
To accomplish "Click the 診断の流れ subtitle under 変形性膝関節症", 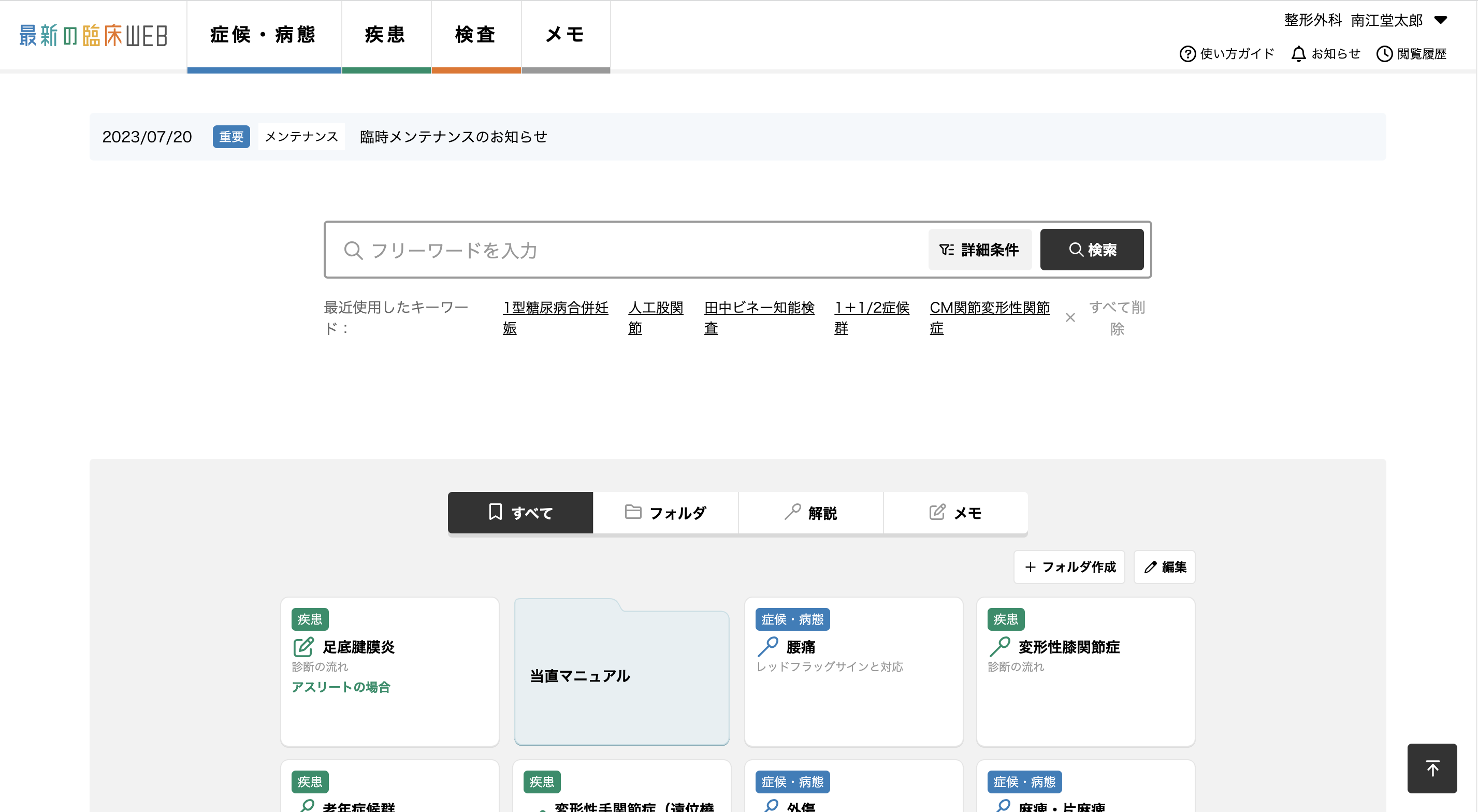I will tap(1016, 667).
